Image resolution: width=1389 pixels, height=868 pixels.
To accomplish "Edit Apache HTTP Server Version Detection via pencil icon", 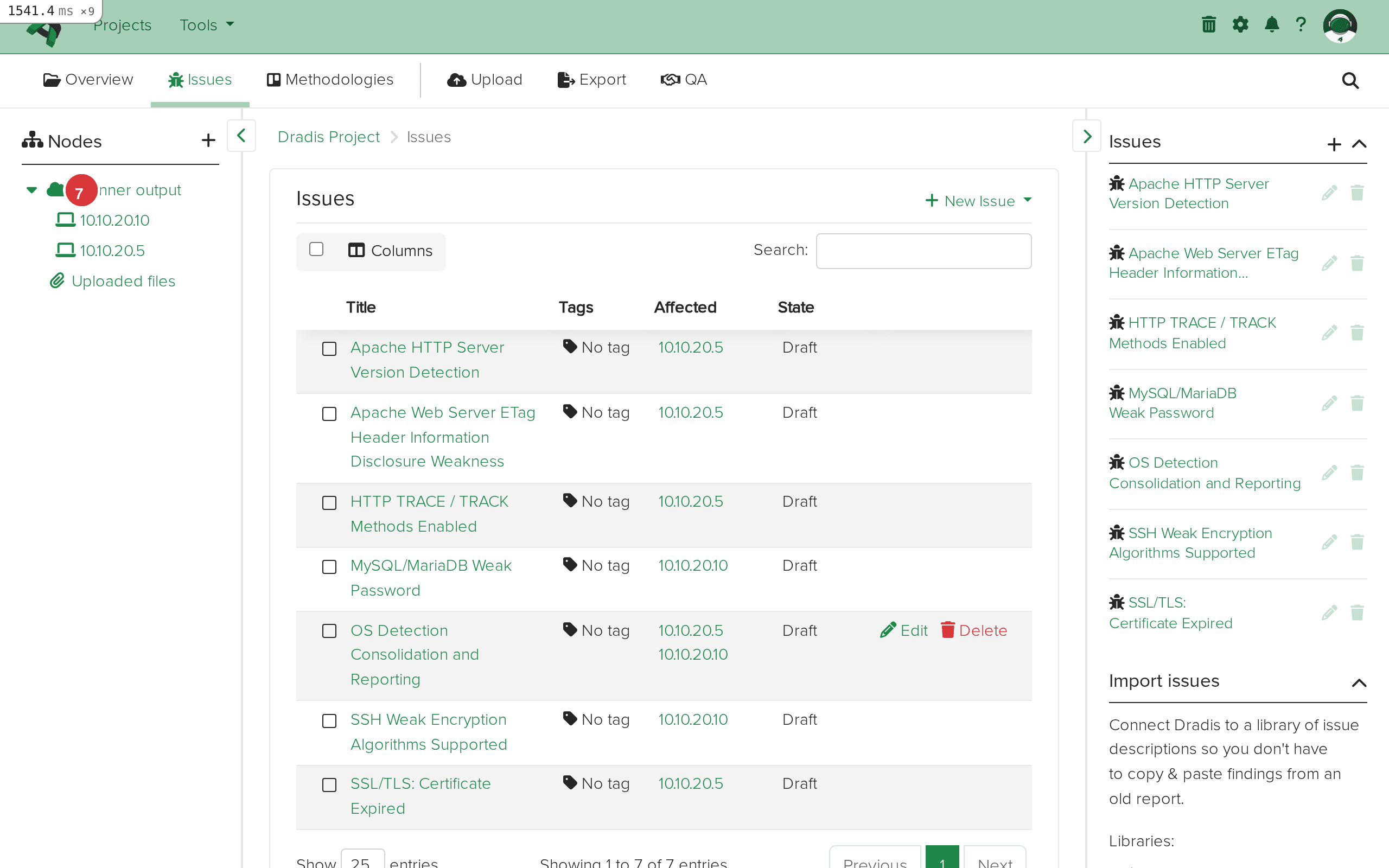I will [1329, 192].
